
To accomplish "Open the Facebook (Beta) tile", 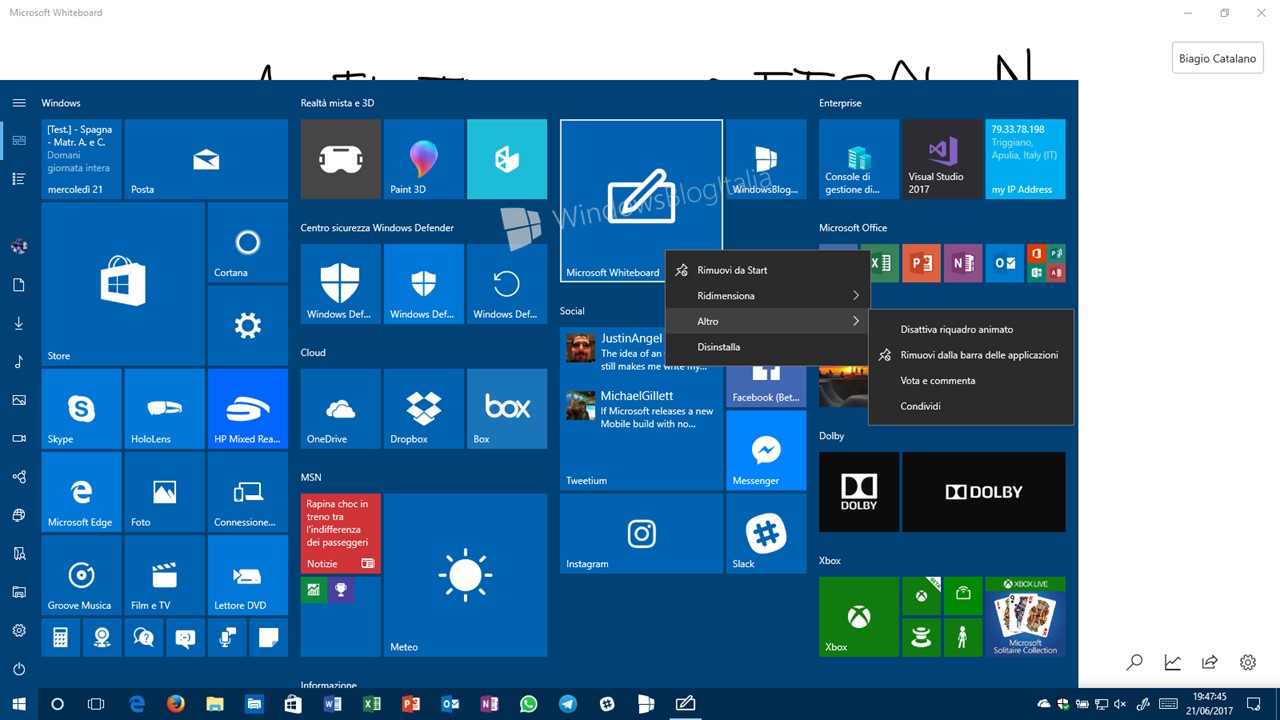I will pyautogui.click(x=766, y=388).
